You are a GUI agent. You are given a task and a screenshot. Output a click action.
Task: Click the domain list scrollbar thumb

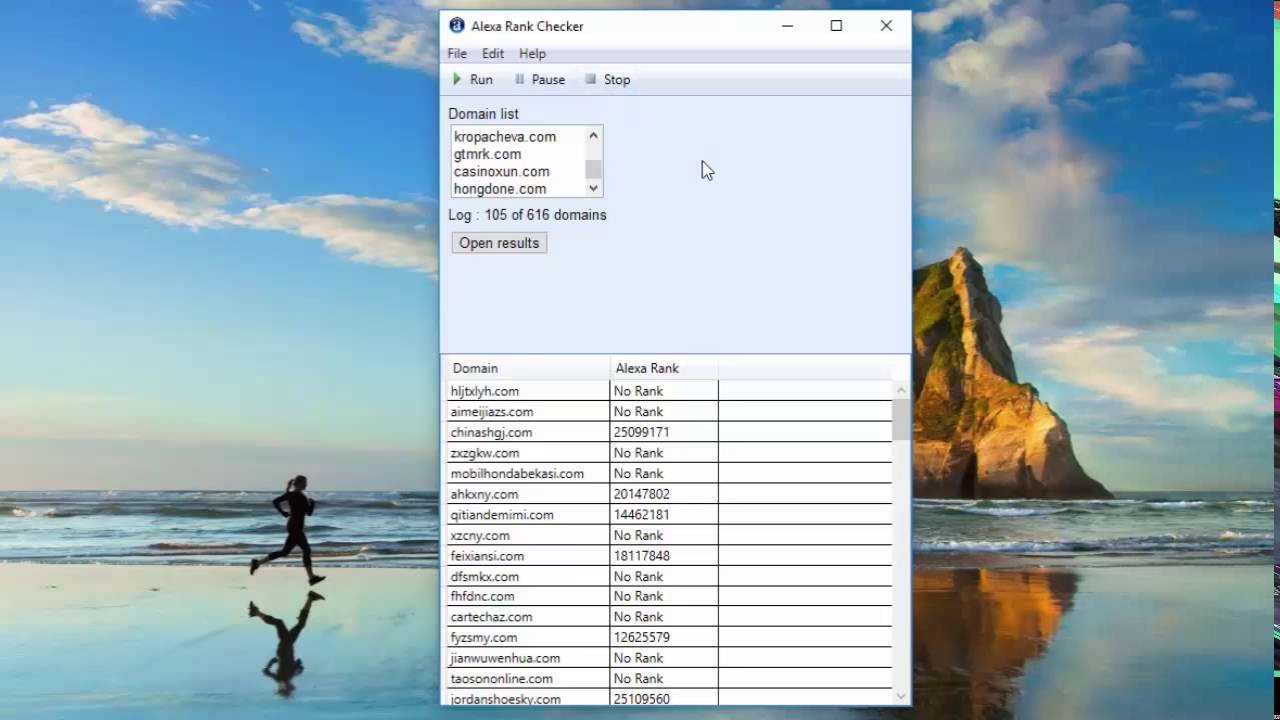point(593,169)
